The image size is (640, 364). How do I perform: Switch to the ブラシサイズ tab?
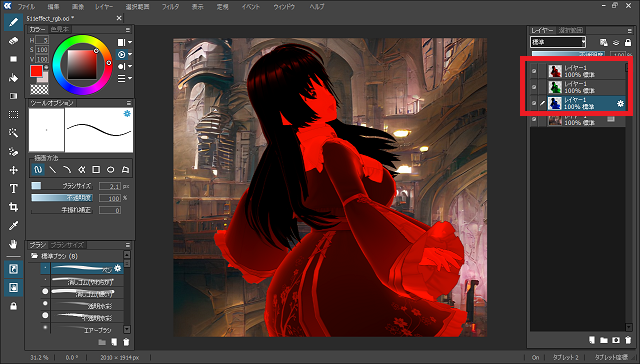(67, 245)
